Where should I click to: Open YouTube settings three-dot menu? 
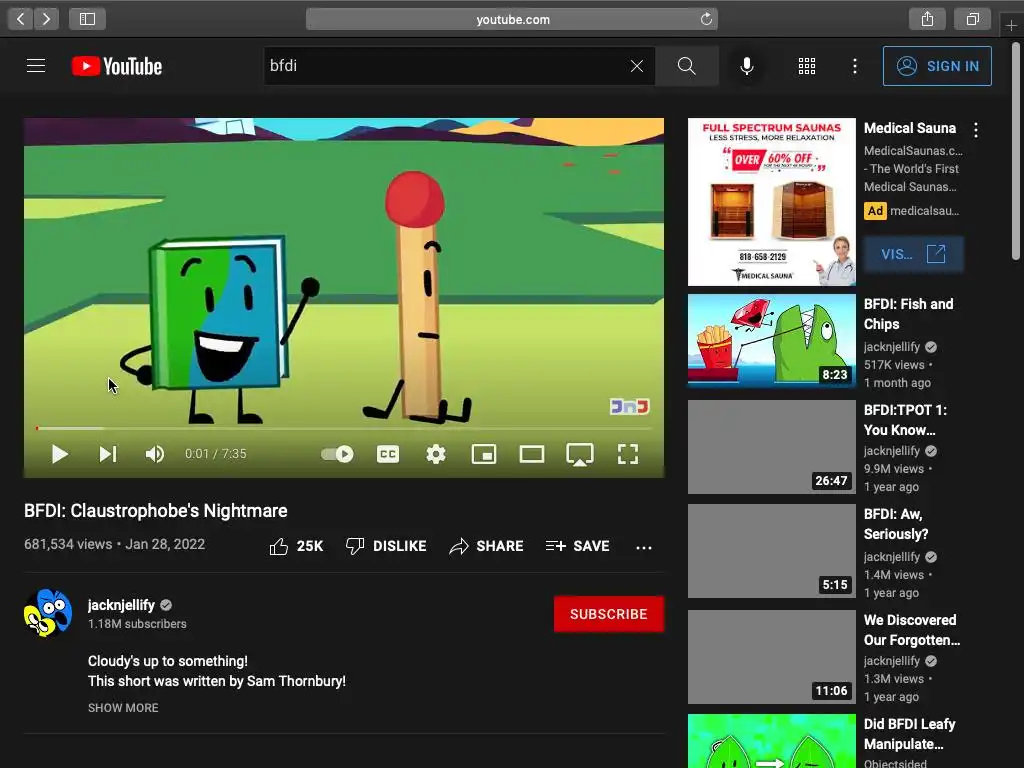click(854, 66)
